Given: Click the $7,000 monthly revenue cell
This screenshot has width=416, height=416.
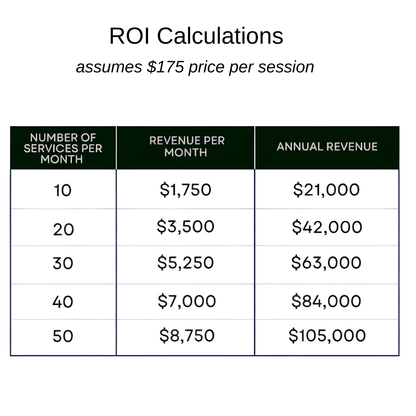Looking at the screenshot, I should 186,302.
